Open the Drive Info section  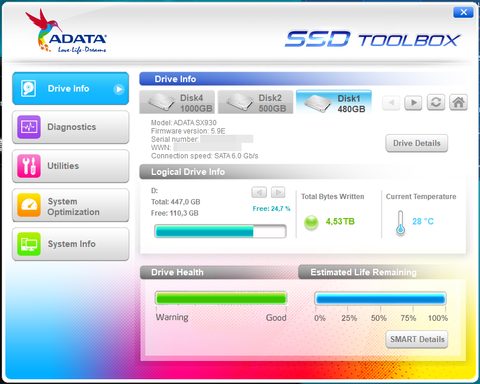click(71, 89)
